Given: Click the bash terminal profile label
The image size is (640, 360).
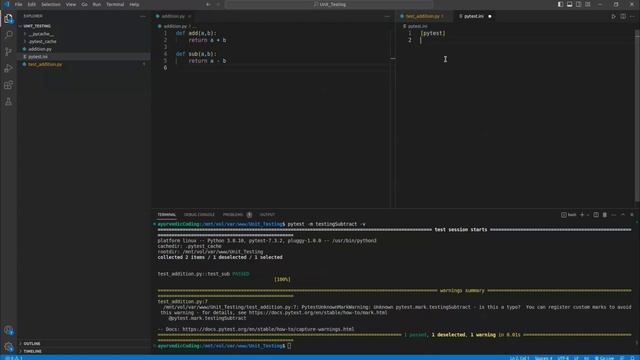Looking at the screenshot, I should click(x=569, y=215).
